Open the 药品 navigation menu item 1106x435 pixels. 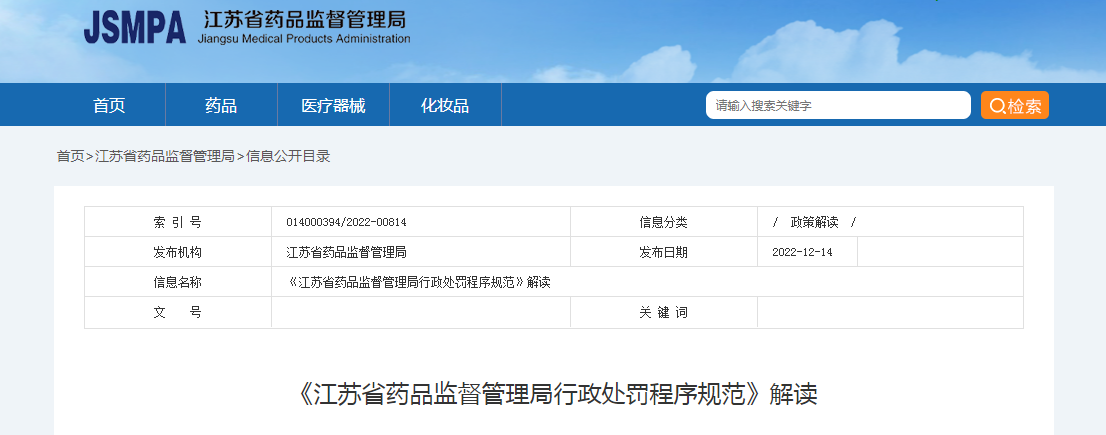[221, 106]
